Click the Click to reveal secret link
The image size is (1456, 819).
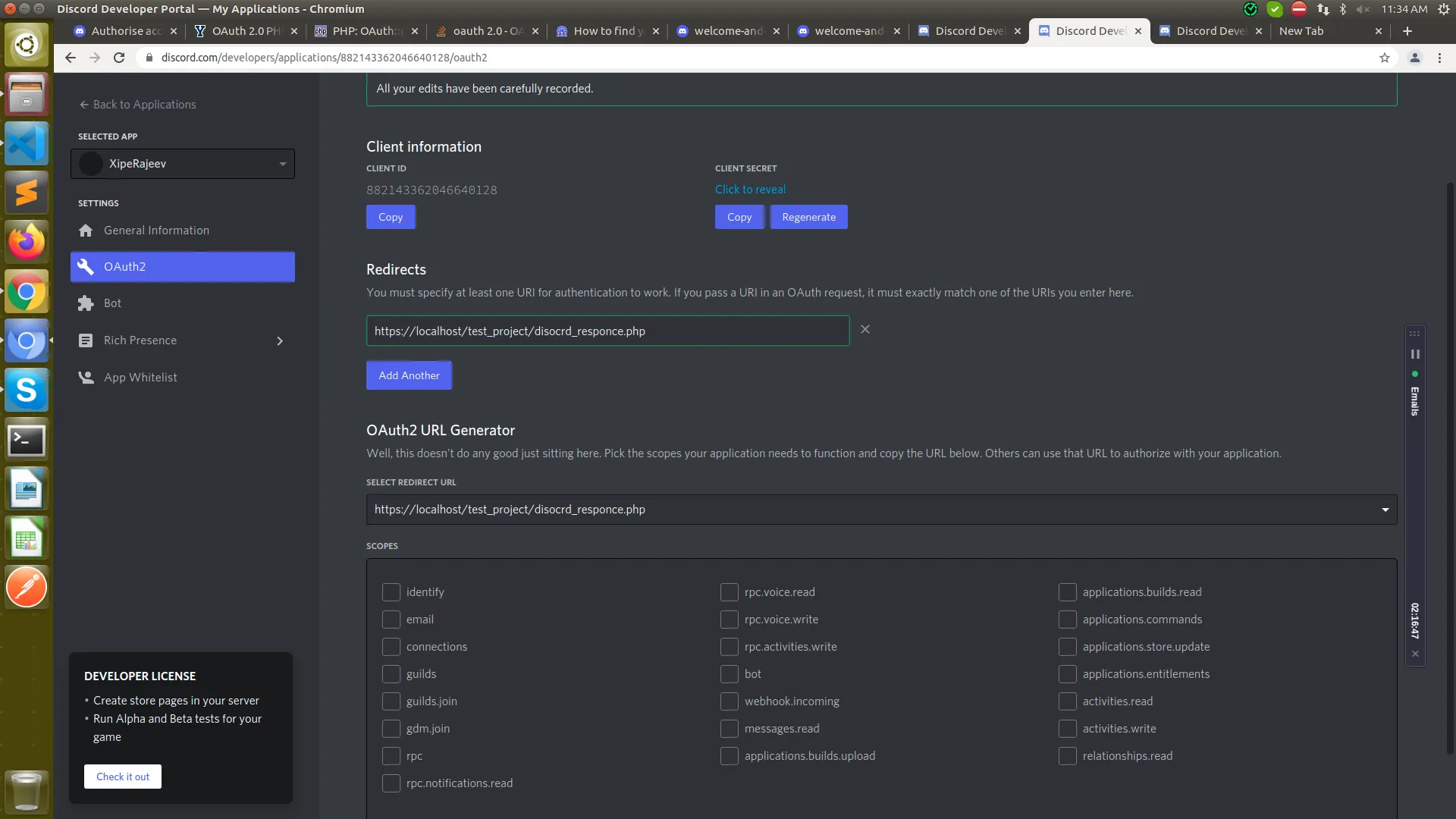[750, 190]
